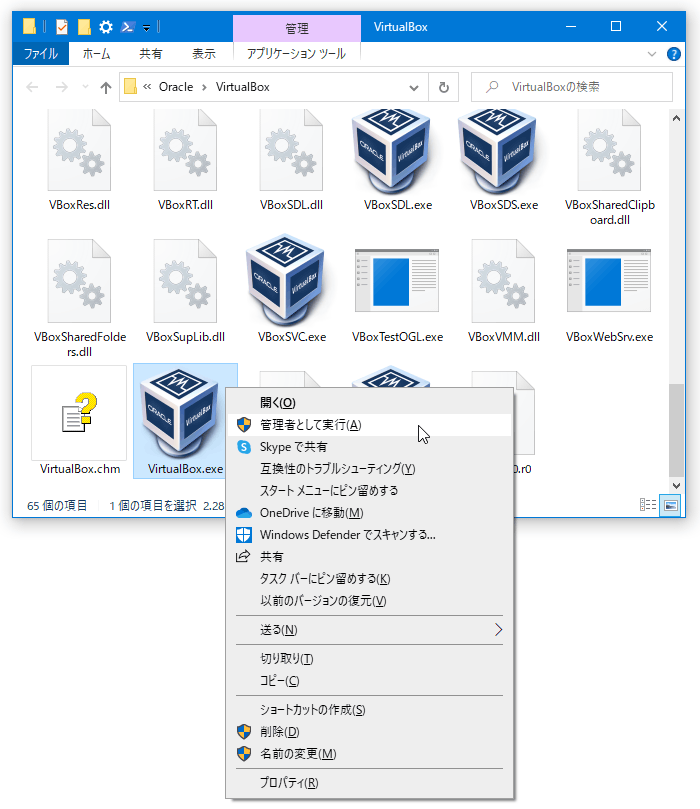Click the refresh button next to address bar

point(444,87)
